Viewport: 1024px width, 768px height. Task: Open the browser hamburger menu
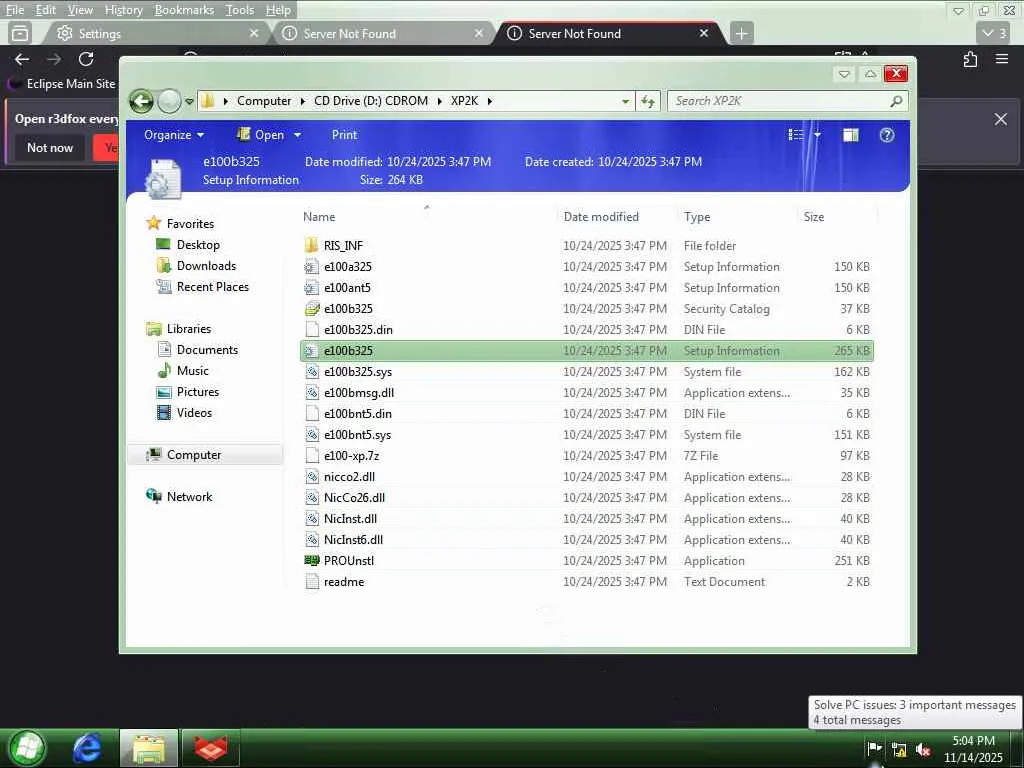coord(1002,59)
